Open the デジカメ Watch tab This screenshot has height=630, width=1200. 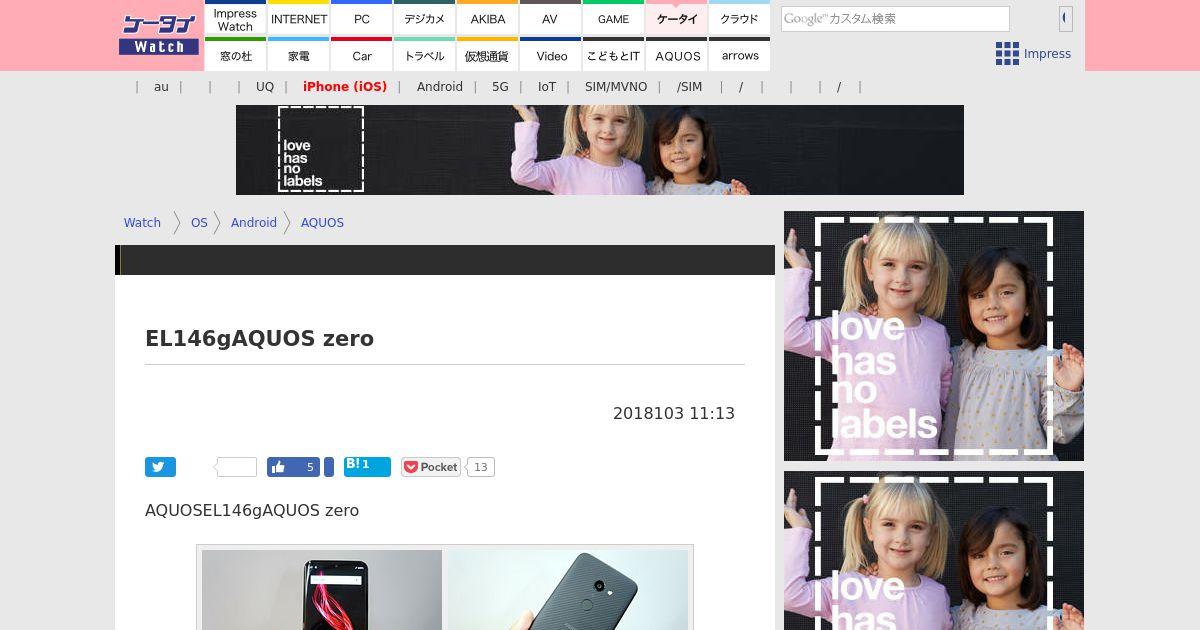pyautogui.click(x=424, y=19)
